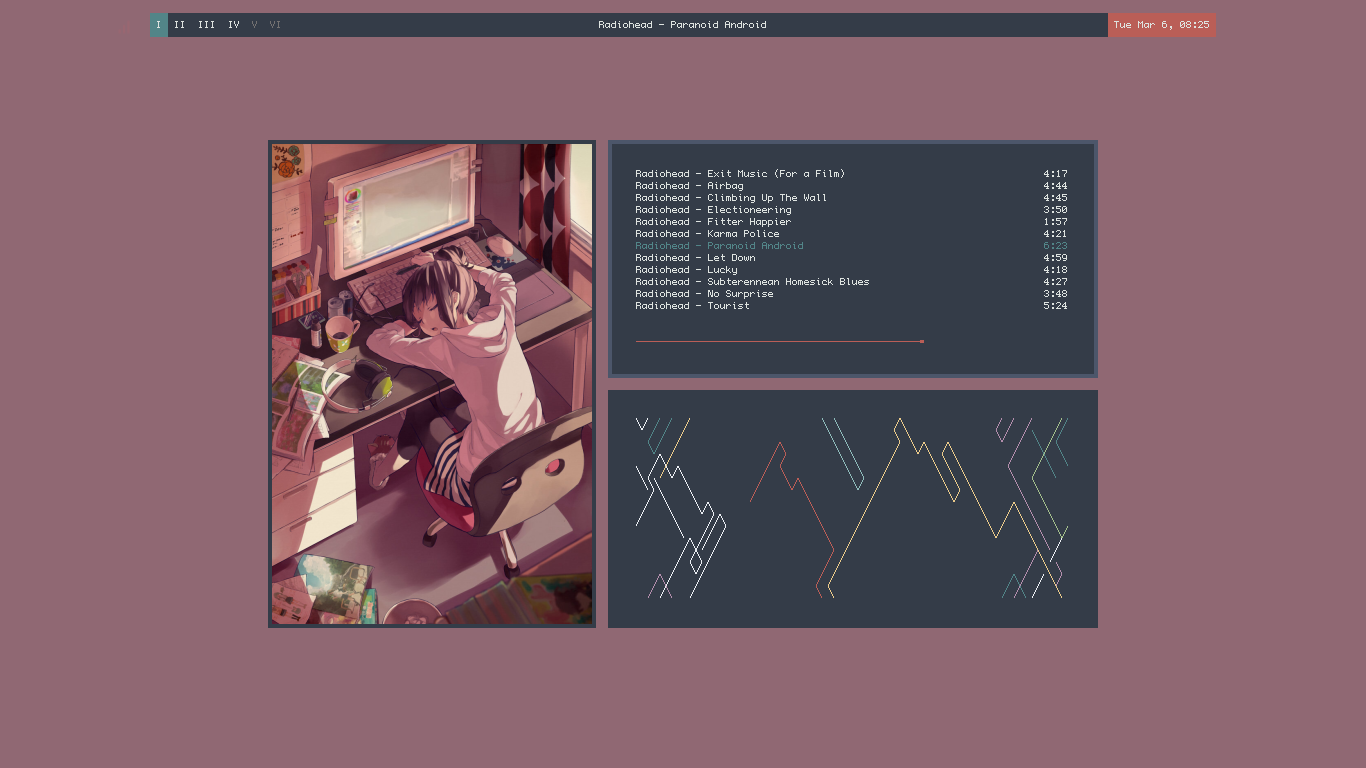The image size is (1366, 768).
Task: Click the playlist progress bar
Action: point(779,342)
